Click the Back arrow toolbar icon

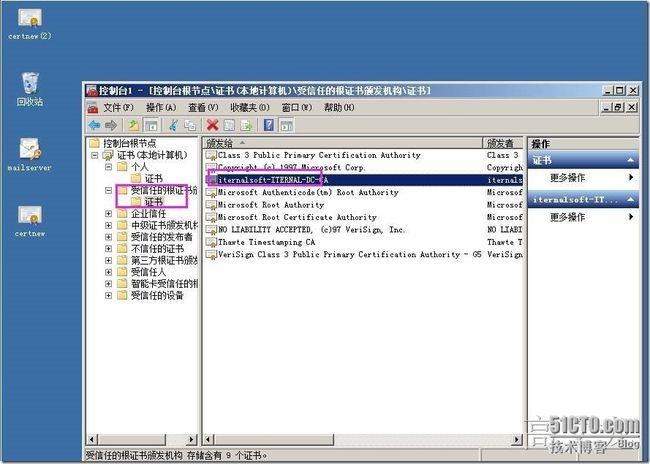coord(95,125)
